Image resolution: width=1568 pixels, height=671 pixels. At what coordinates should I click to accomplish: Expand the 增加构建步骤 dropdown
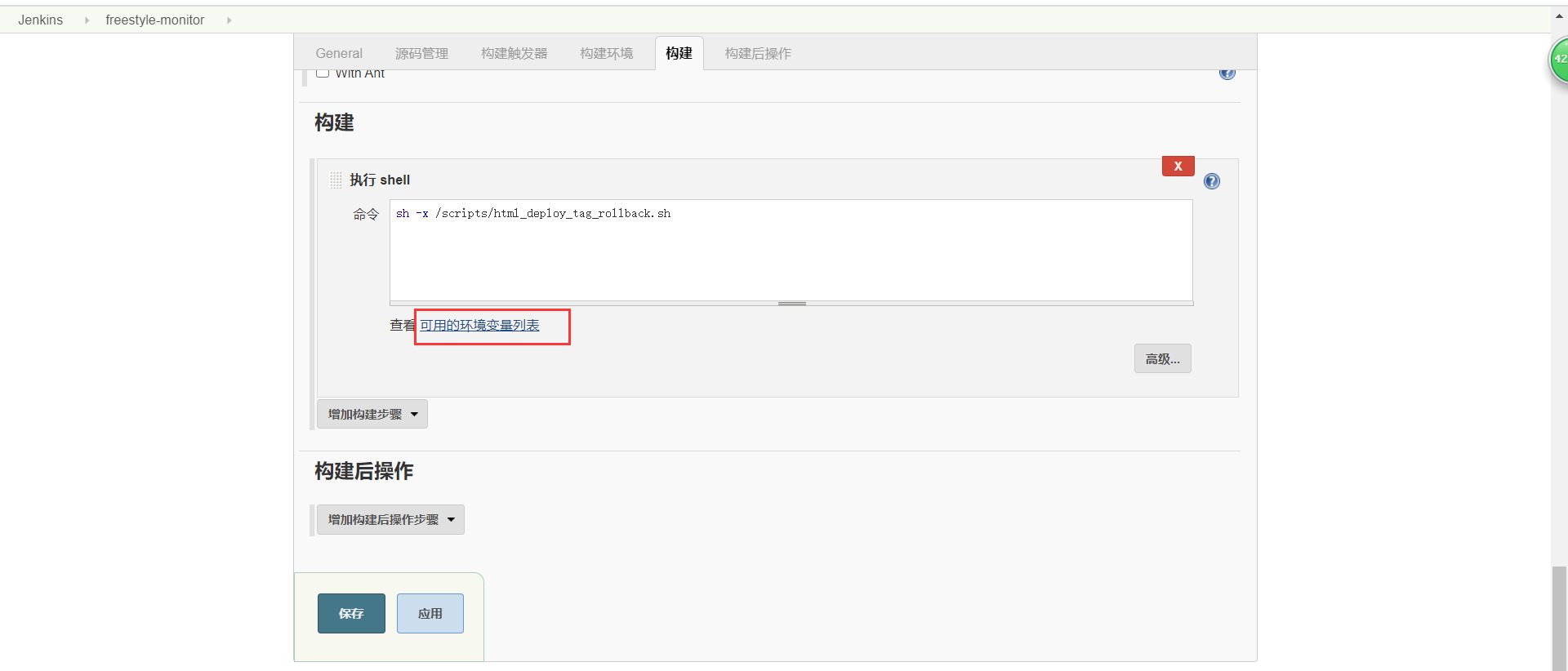pos(372,414)
